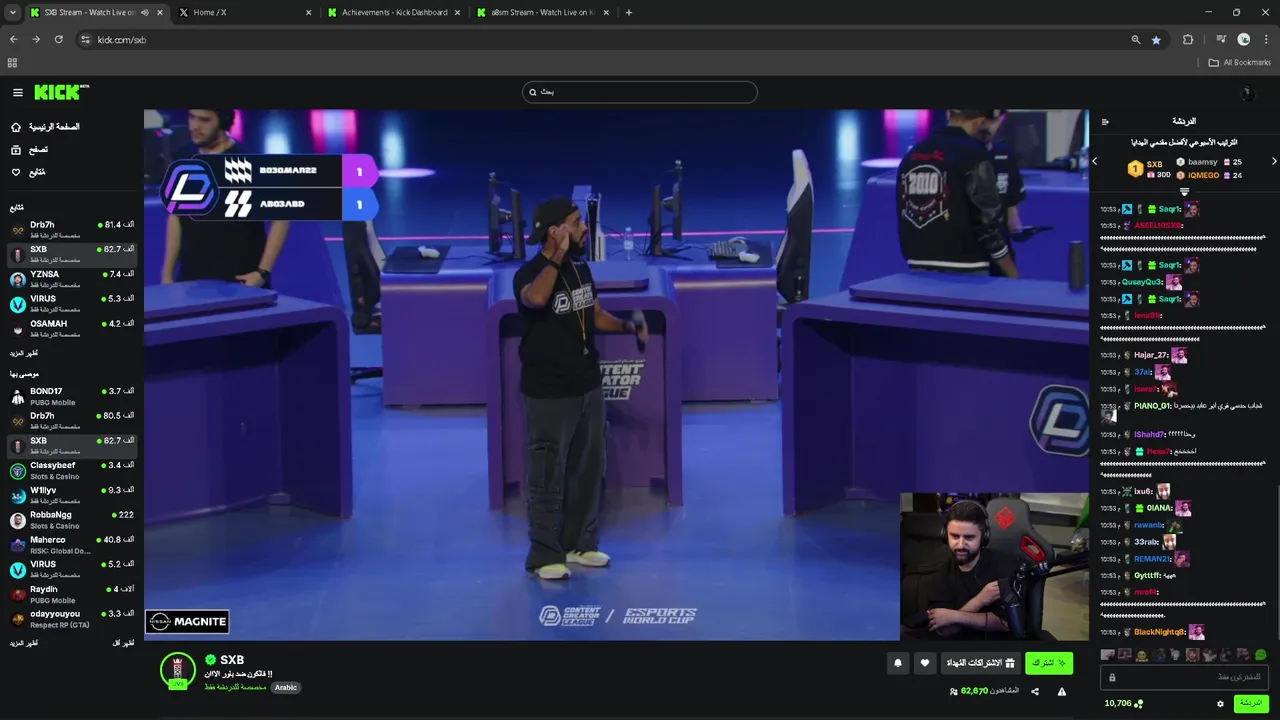
Task: Open All Bookmarks folder
Action: point(1239,63)
